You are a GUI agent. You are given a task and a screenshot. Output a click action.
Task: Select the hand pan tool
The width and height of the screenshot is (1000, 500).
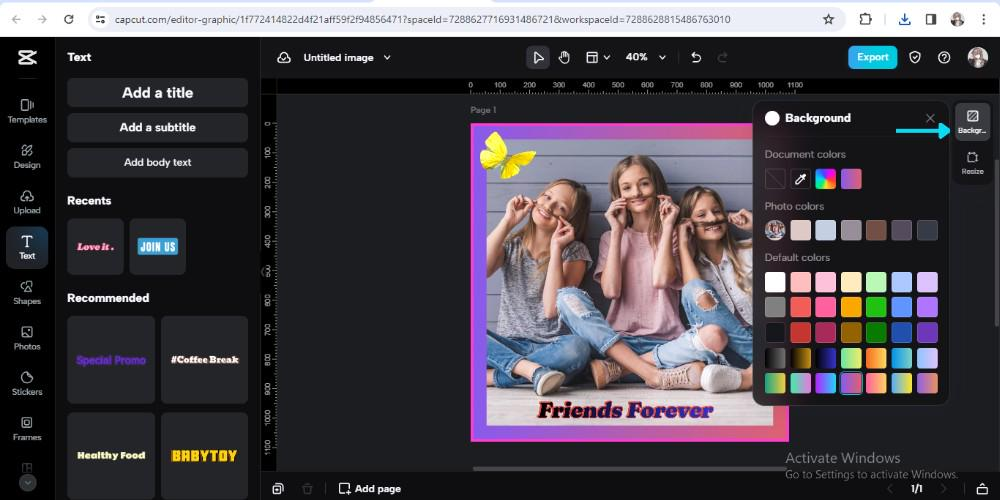click(564, 57)
